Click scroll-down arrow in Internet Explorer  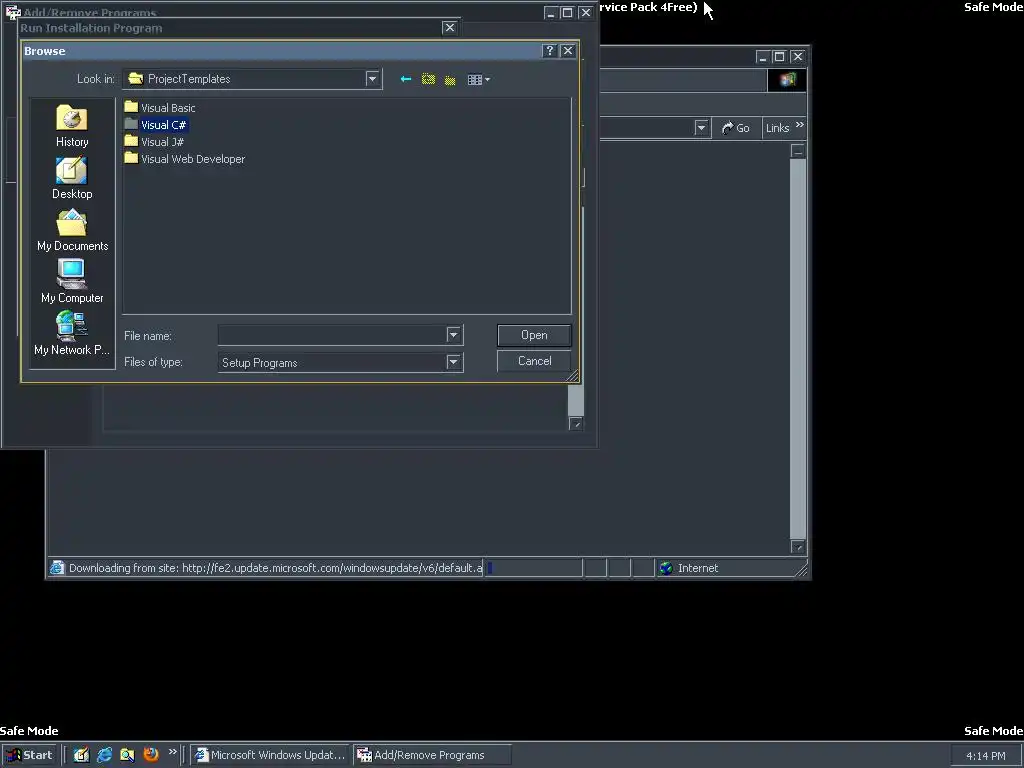coord(797,547)
